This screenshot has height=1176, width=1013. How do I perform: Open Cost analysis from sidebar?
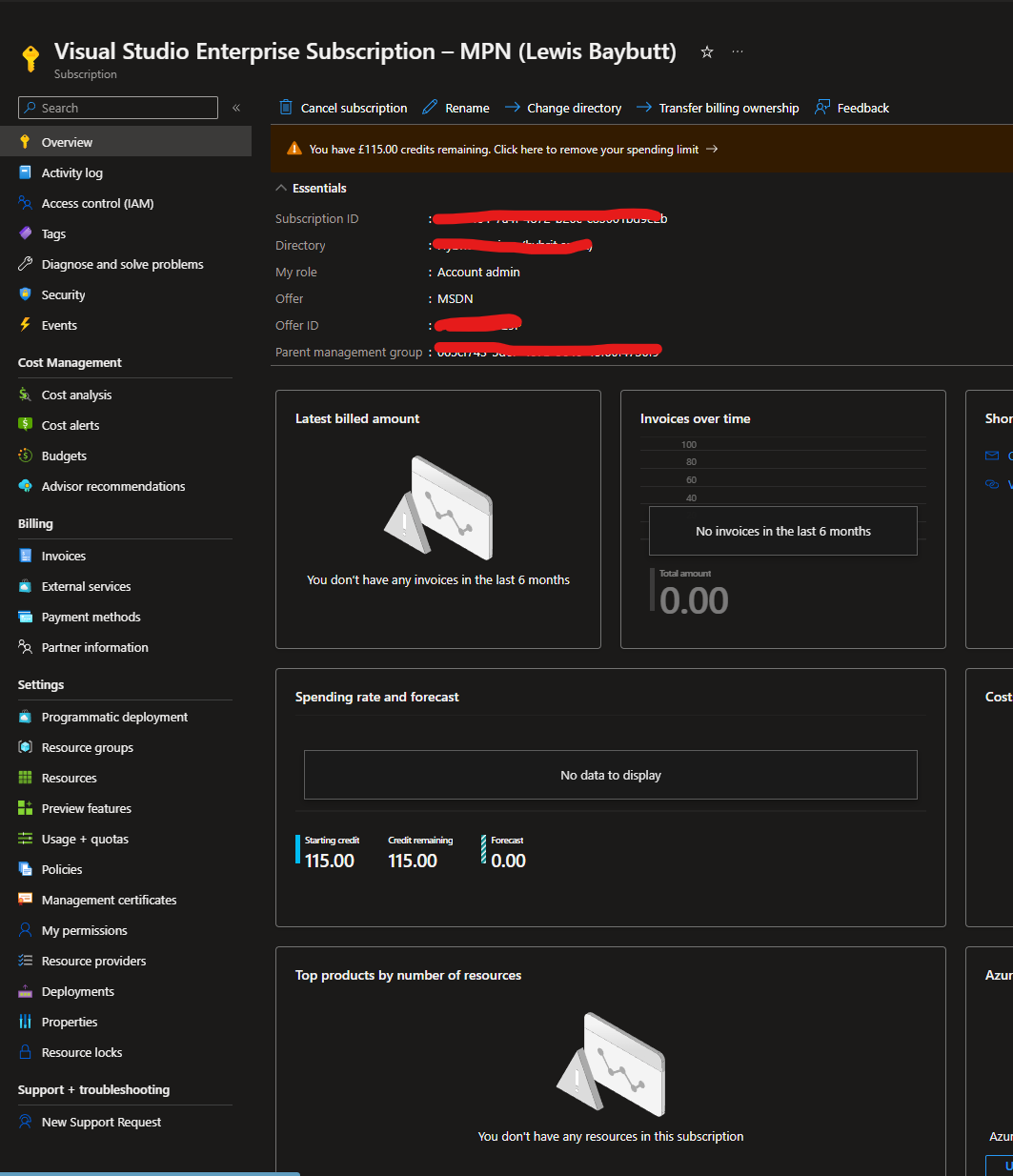tap(76, 395)
